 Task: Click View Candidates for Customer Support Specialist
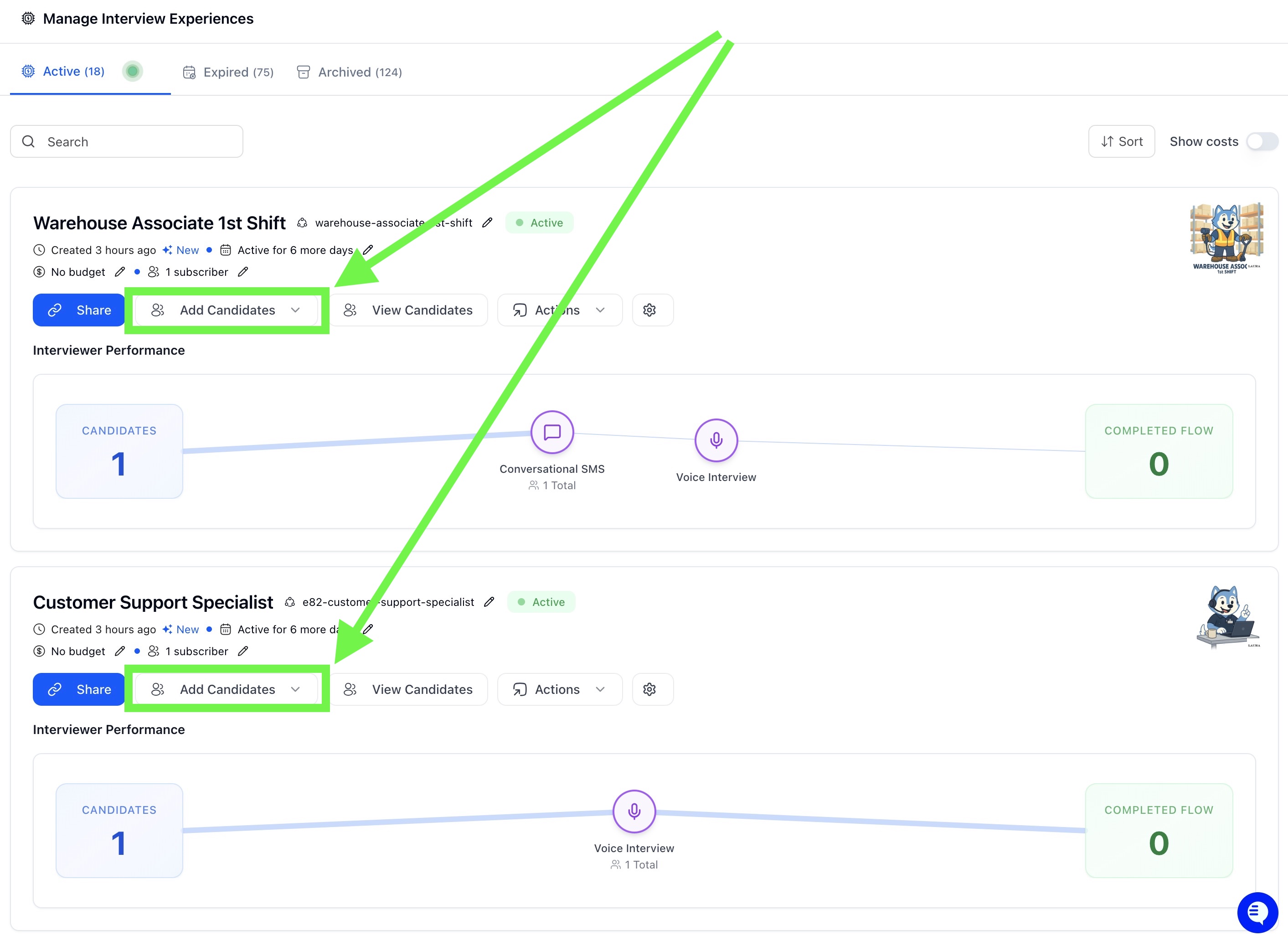click(408, 689)
